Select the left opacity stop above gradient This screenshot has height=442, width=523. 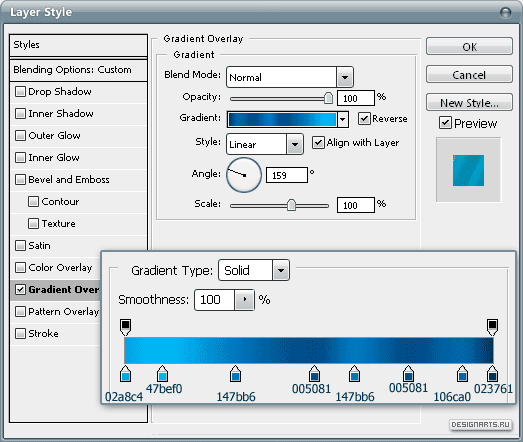[x=125, y=327]
